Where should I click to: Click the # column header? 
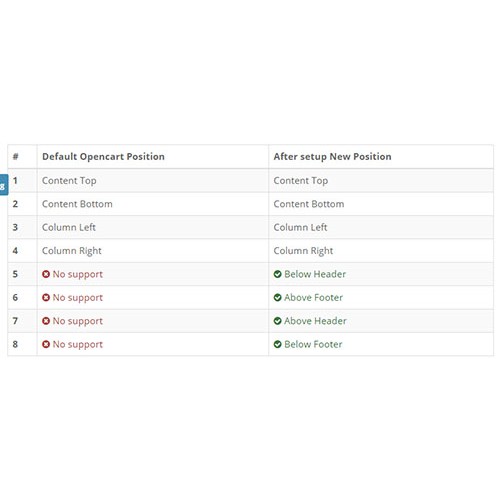(x=16, y=156)
